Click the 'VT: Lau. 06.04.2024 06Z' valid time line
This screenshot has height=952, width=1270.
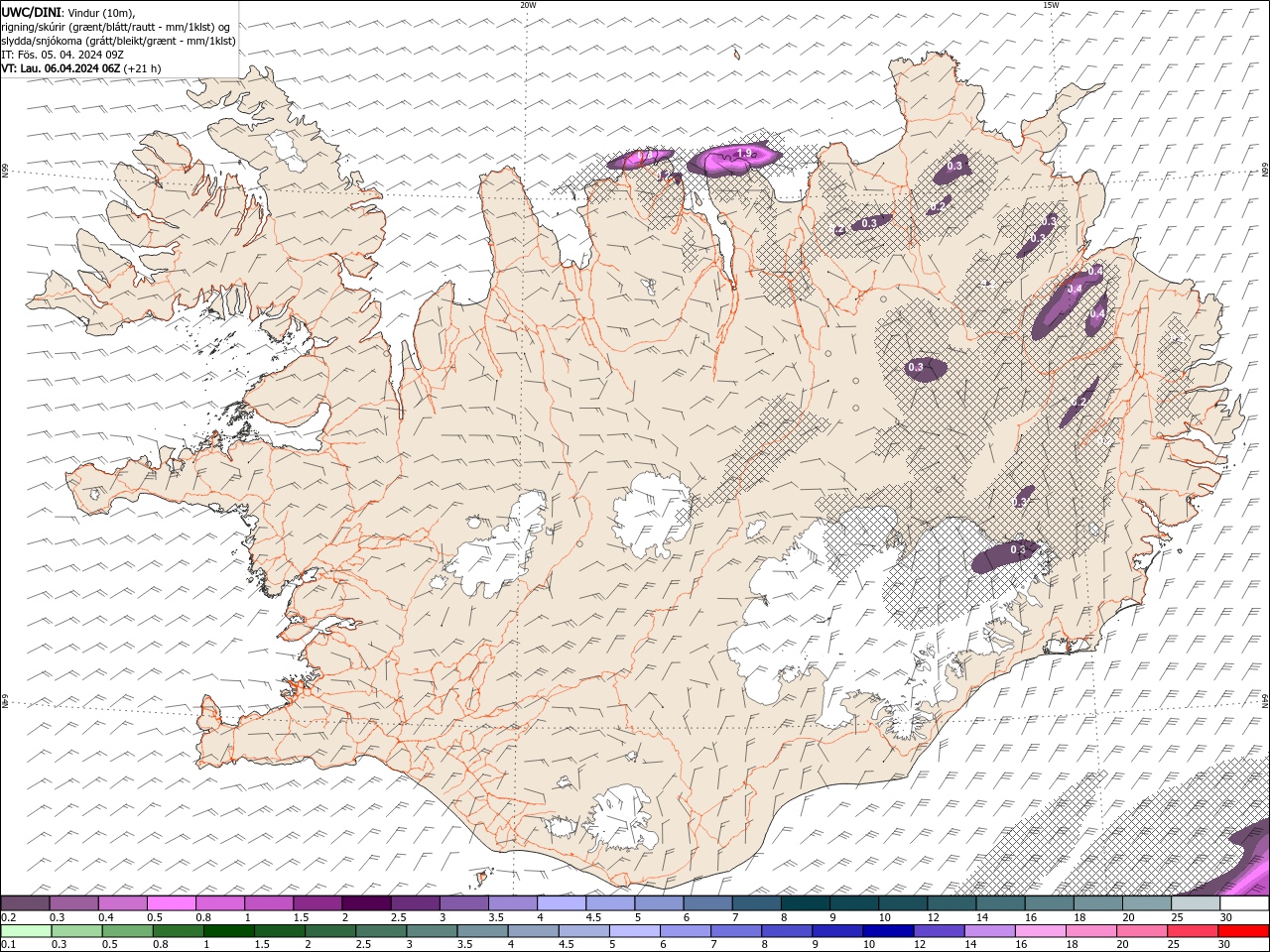click(x=62, y=68)
